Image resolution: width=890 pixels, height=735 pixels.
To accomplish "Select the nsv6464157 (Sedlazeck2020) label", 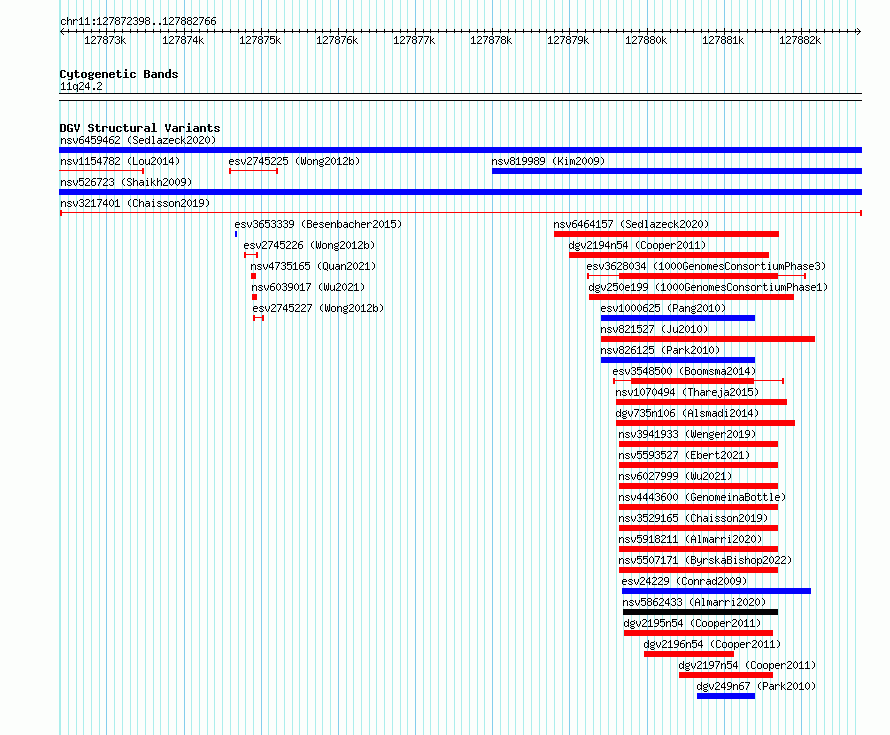I will (631, 224).
